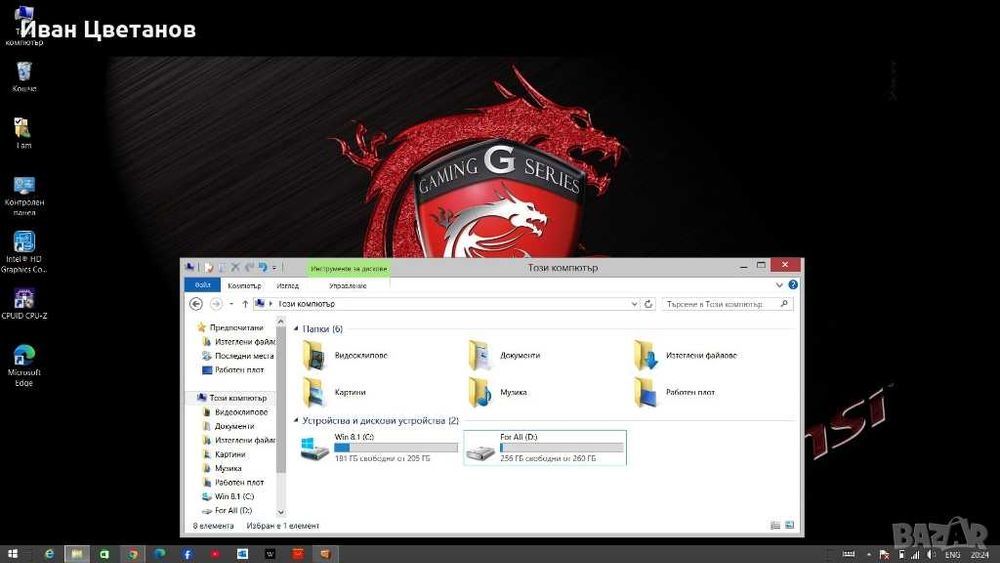Switch to the Компютър ribbon tab

(244, 286)
